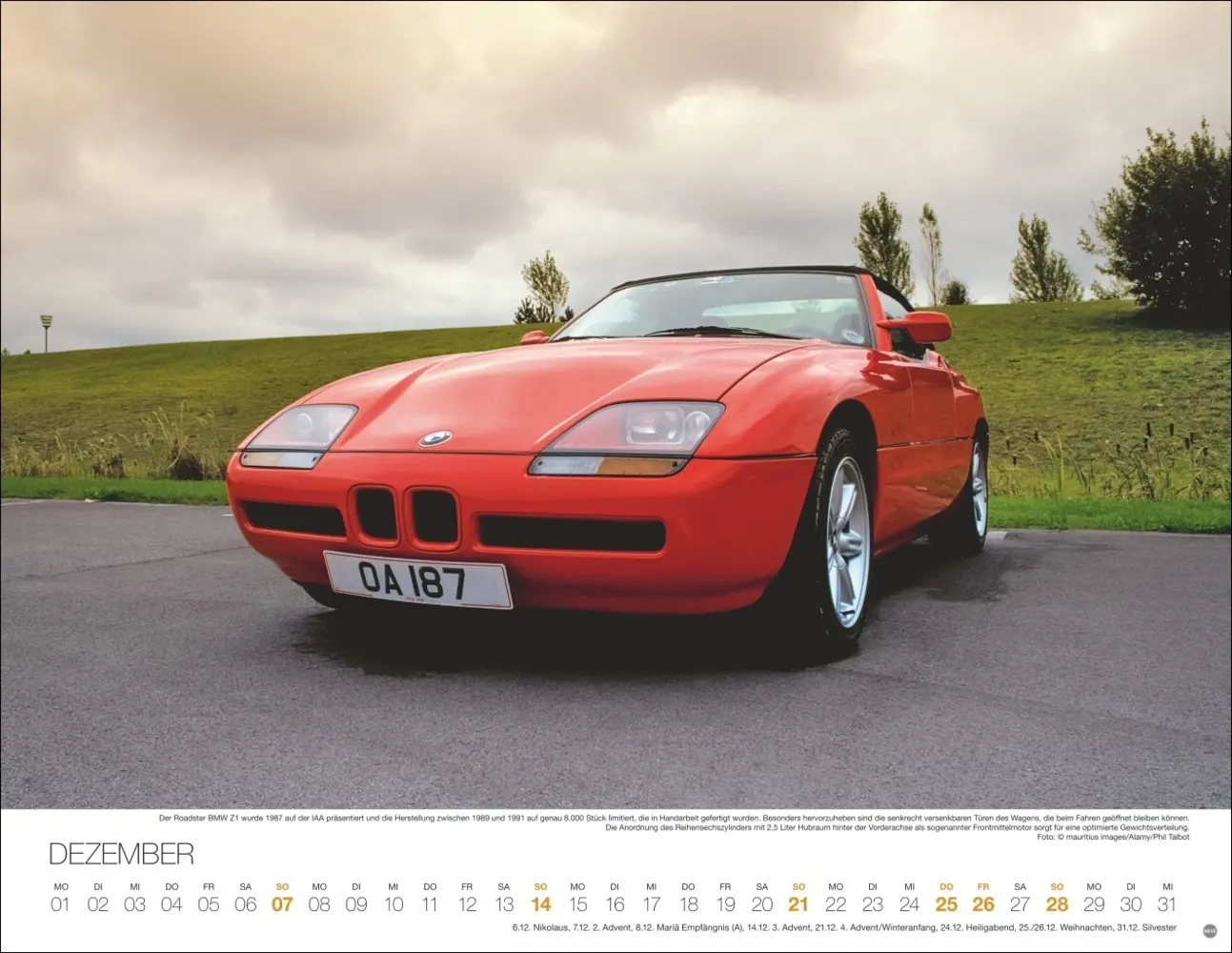Select date 31 in the calendar row
The image size is (1232, 953).
1167,904
